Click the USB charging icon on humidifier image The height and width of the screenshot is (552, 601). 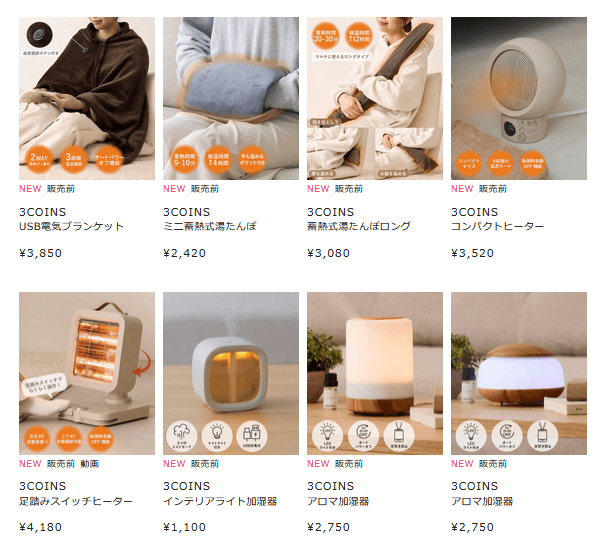tap(252, 436)
